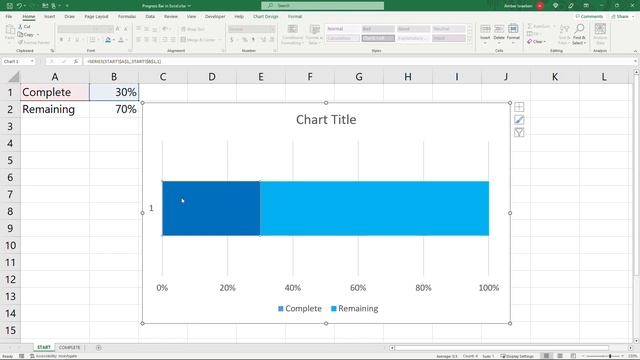The image size is (640, 360).
Task: Click the Select All corner triangle
Action: click(14, 77)
